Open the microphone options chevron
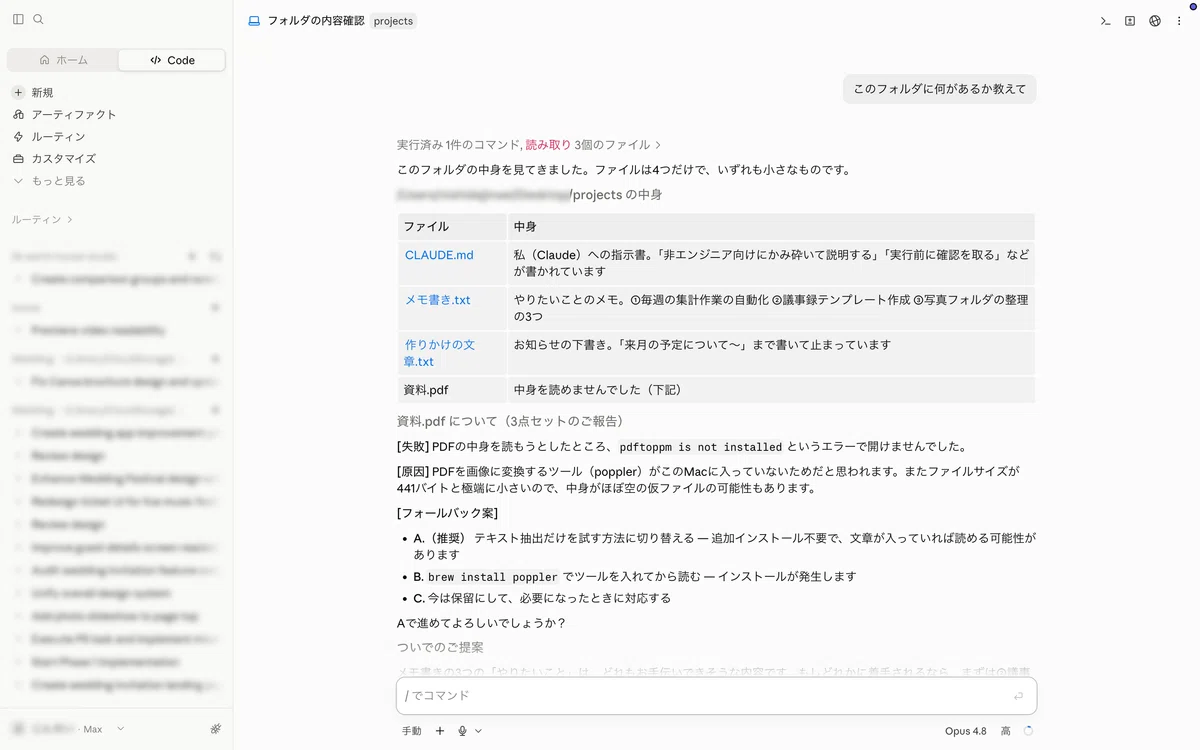Screen dimensions: 1200x750 pyautogui.click(x=478, y=731)
